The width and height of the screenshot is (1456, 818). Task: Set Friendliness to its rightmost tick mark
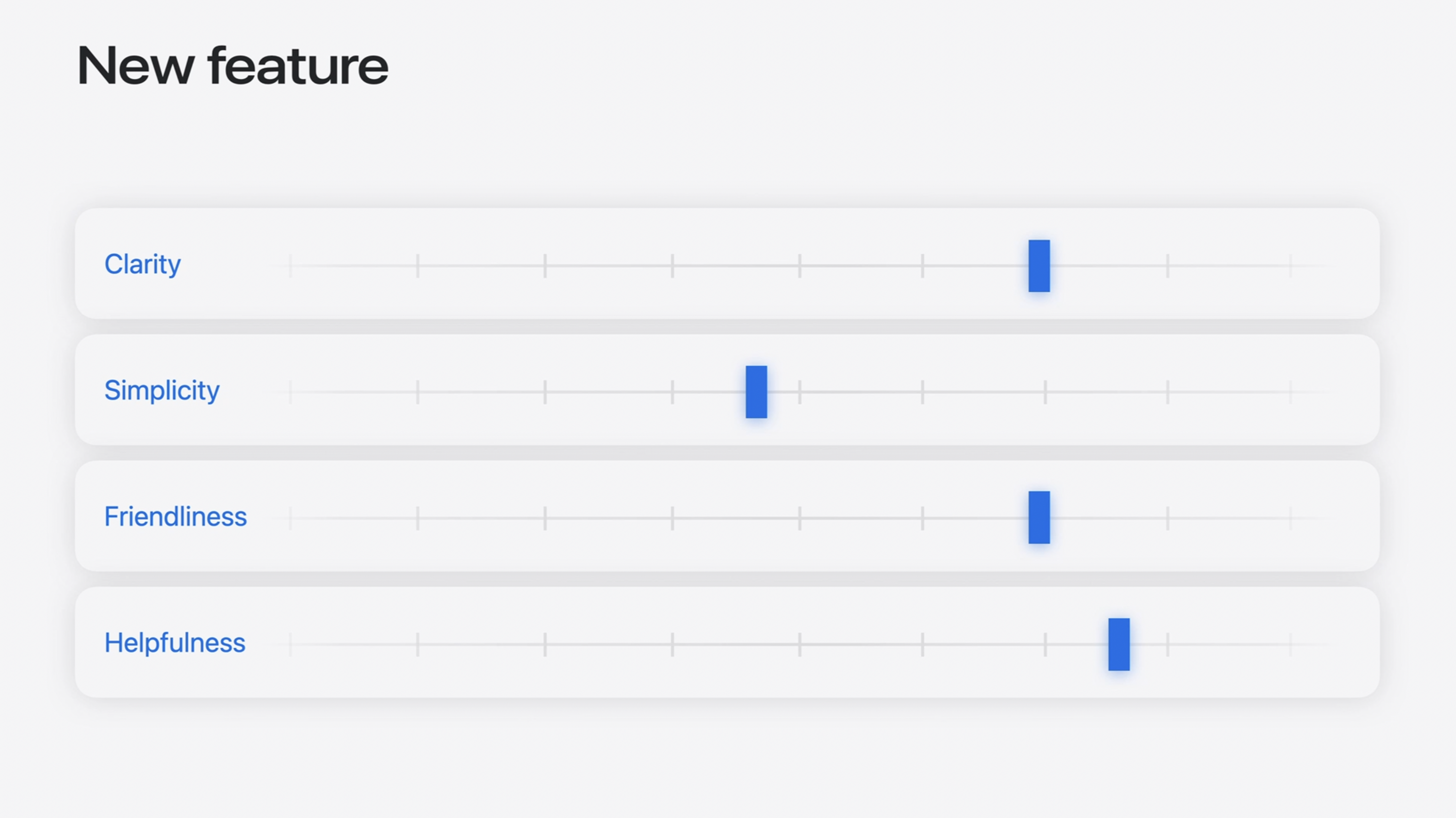click(x=1291, y=518)
